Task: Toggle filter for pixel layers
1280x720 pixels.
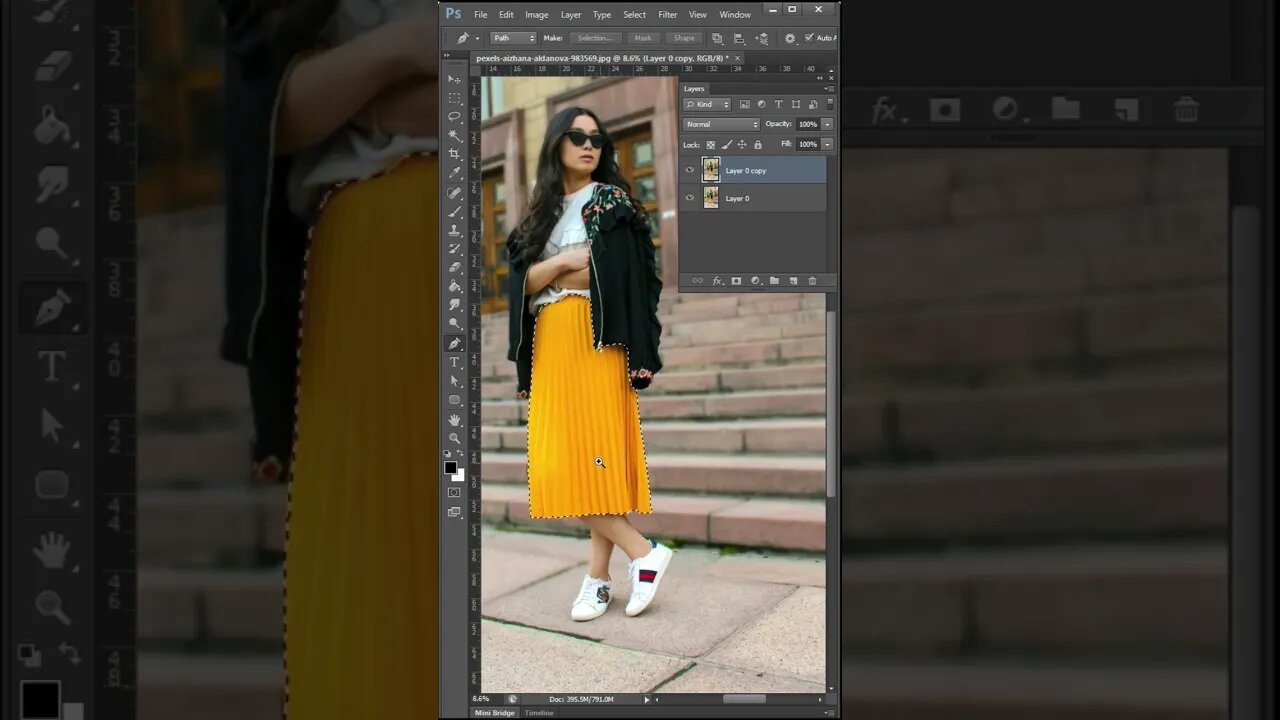Action: [x=745, y=104]
